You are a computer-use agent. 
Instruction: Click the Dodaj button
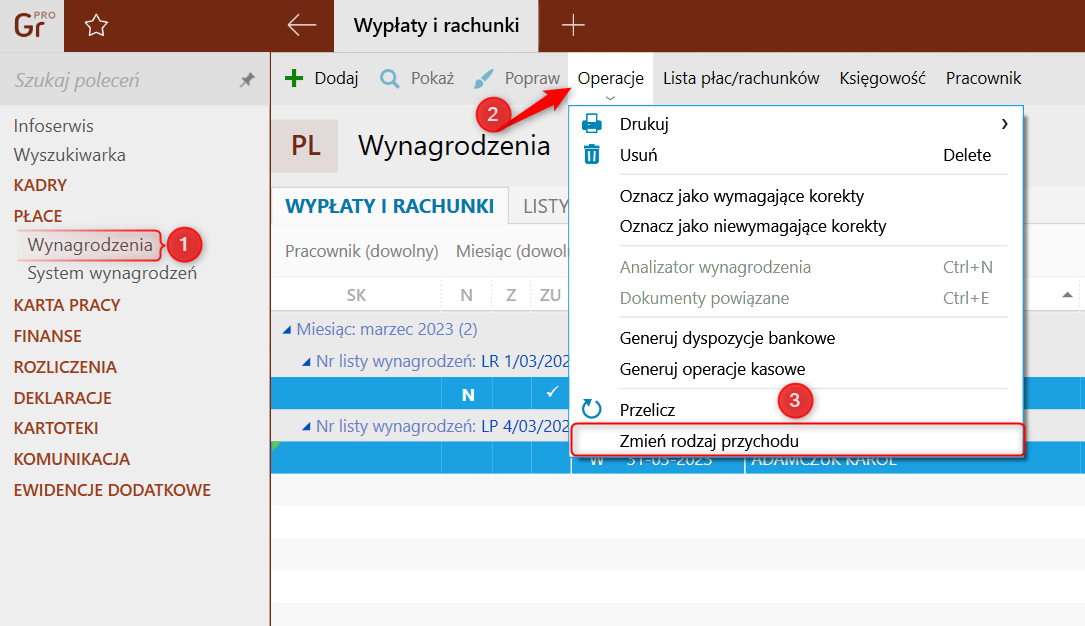[x=322, y=78]
